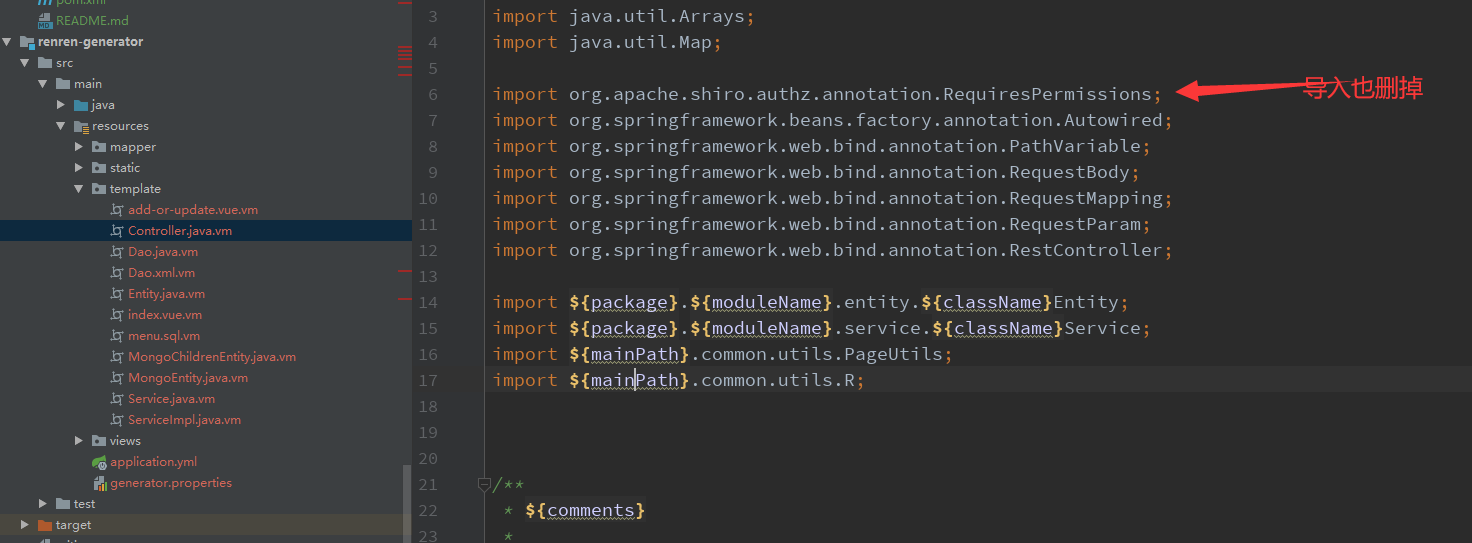Expand the java folder arrow
This screenshot has height=543, width=1472.
pos(61,105)
